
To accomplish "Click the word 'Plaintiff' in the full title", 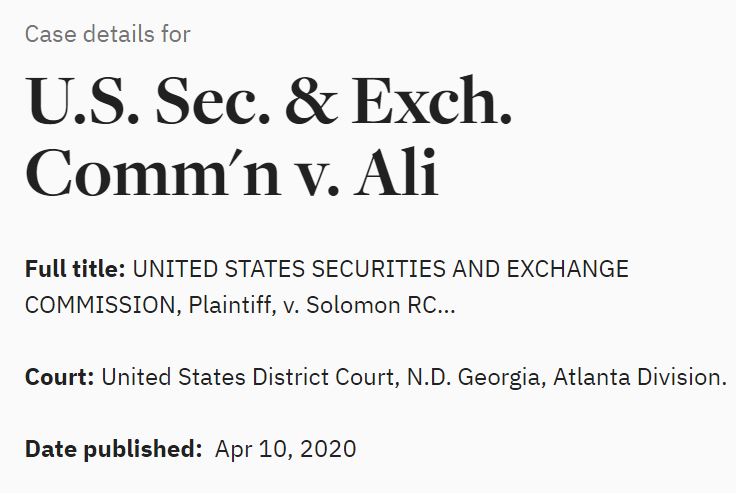I will (232, 306).
